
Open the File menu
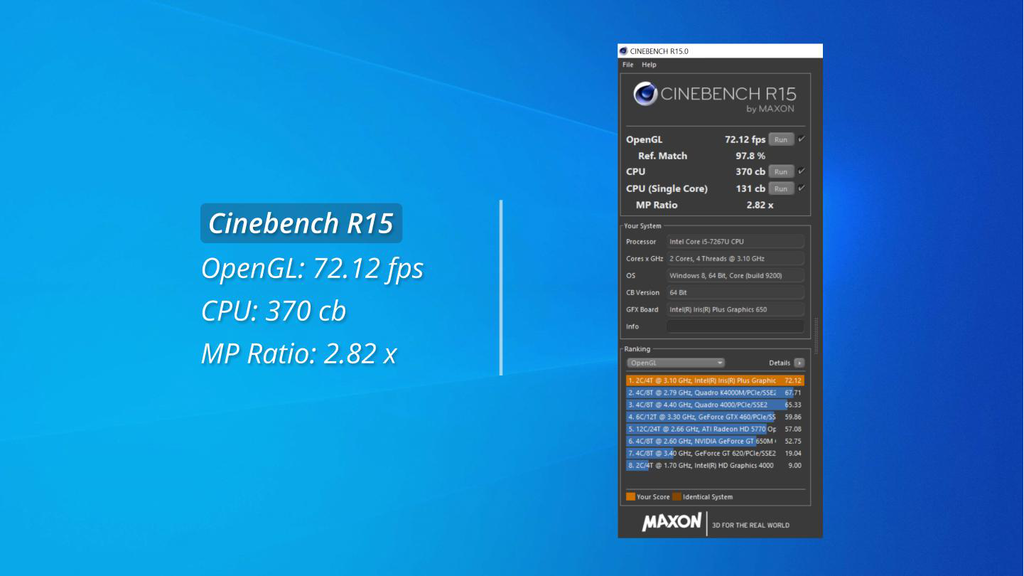[x=628, y=65]
